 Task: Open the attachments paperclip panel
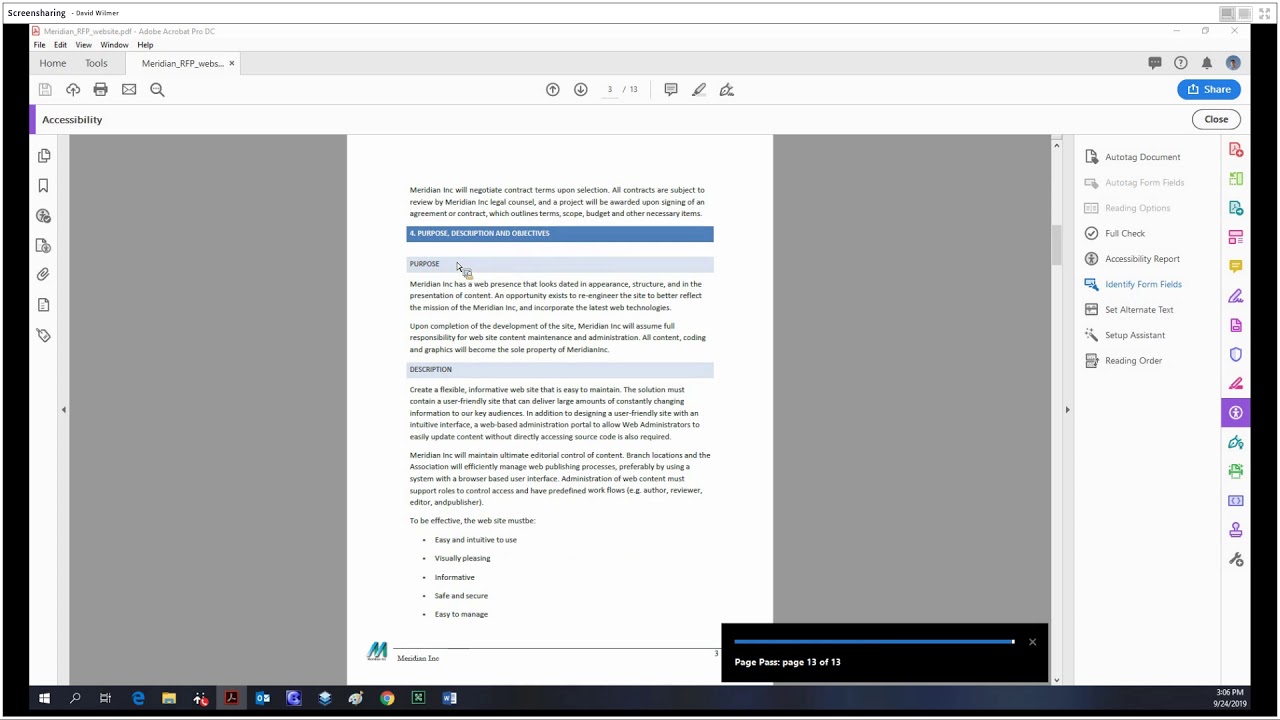[x=44, y=275]
